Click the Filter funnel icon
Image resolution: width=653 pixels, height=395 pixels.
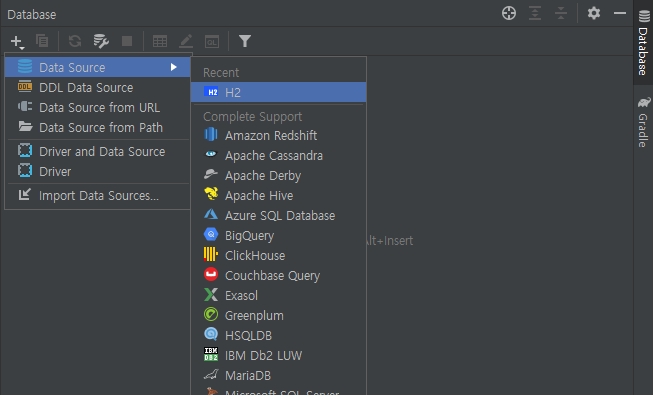(x=245, y=41)
